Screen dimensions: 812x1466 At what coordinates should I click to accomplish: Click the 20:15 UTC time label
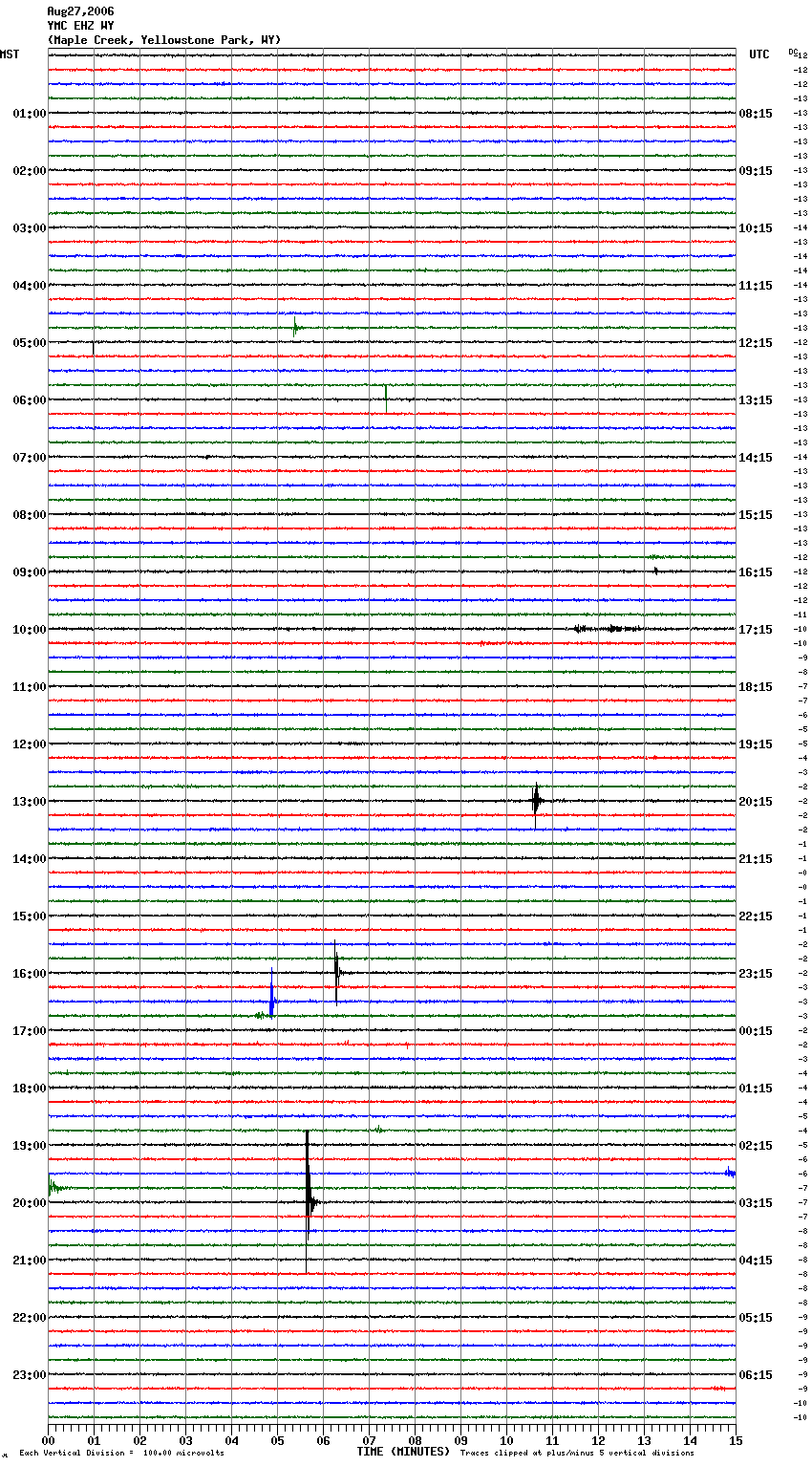756,802
